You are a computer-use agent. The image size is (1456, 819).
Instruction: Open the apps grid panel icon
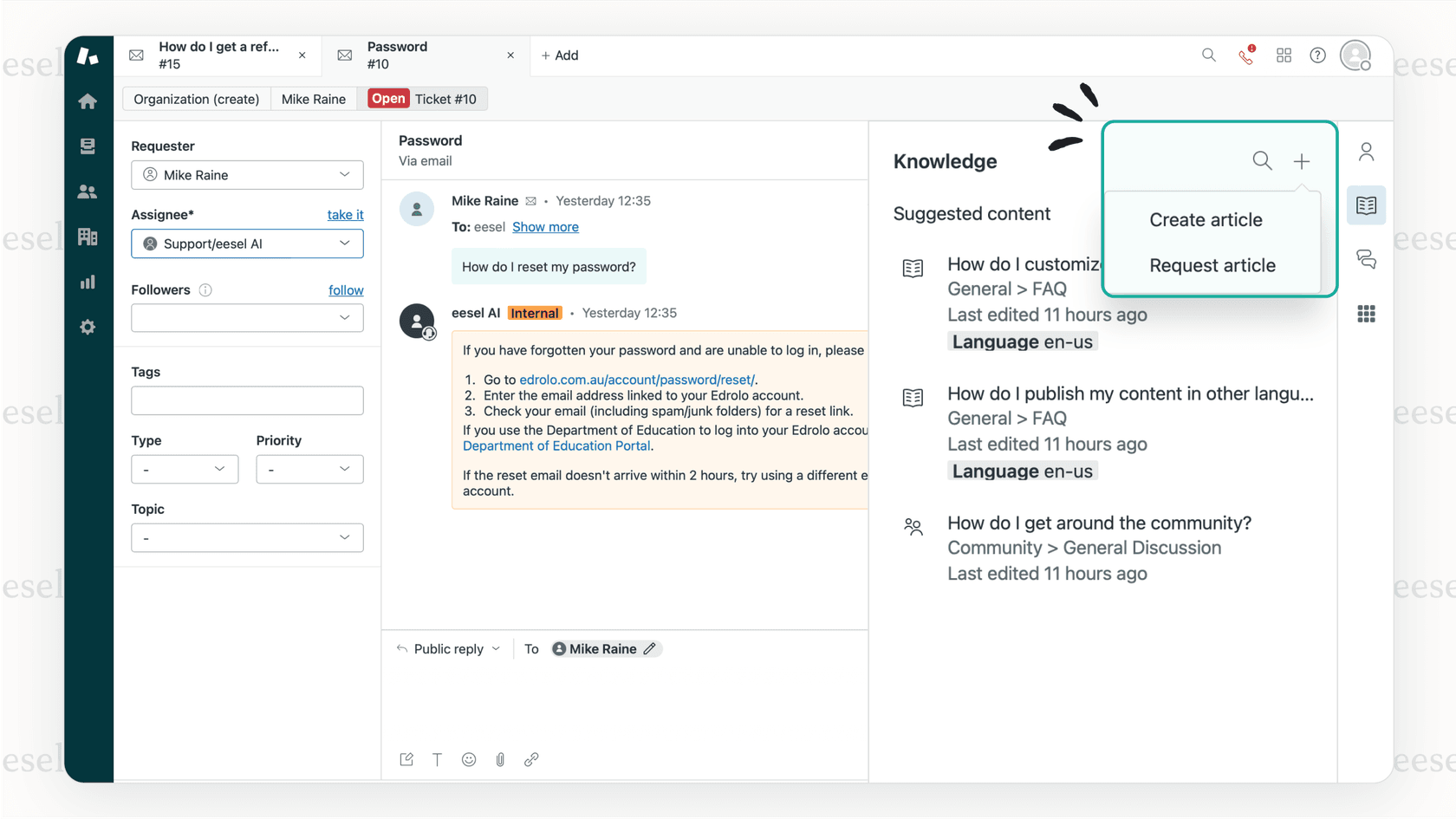1366,314
